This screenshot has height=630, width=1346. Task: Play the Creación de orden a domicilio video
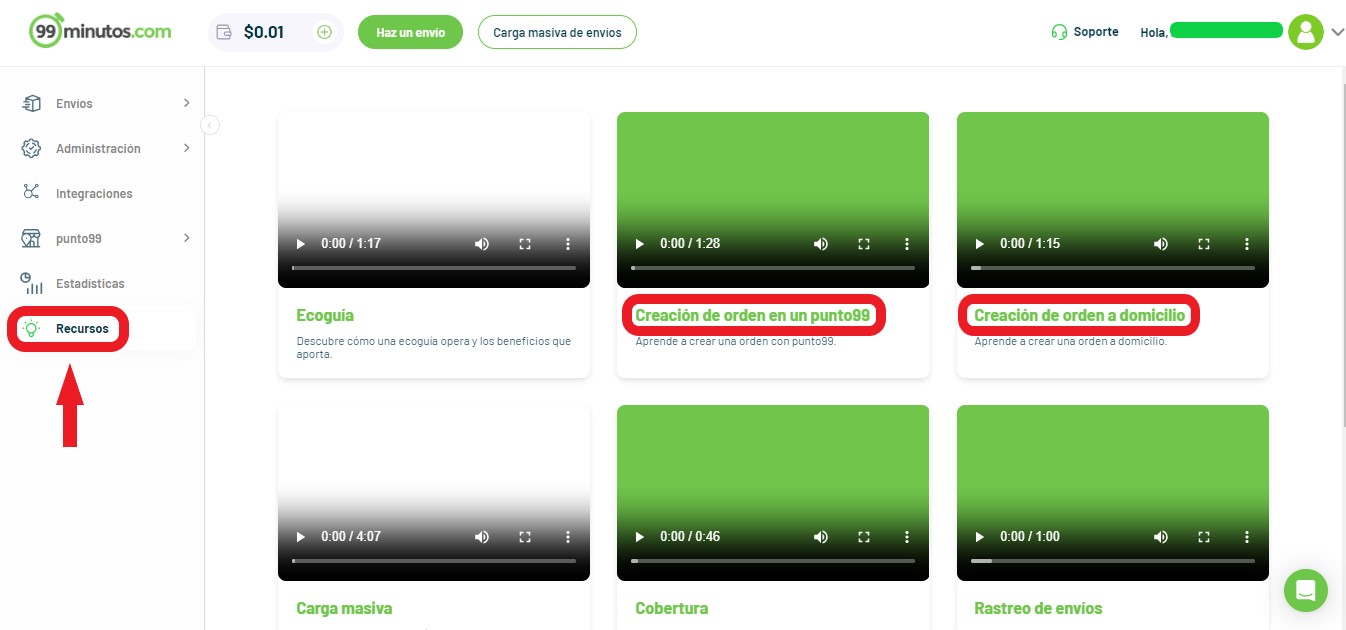(979, 243)
